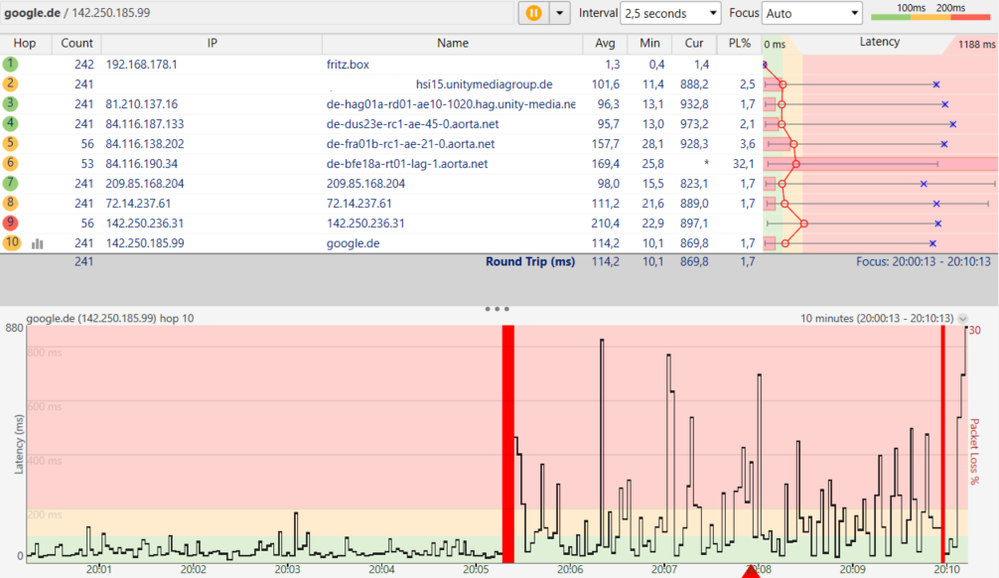Sort by the Avg column header
The image size is (999, 578).
pos(605,43)
